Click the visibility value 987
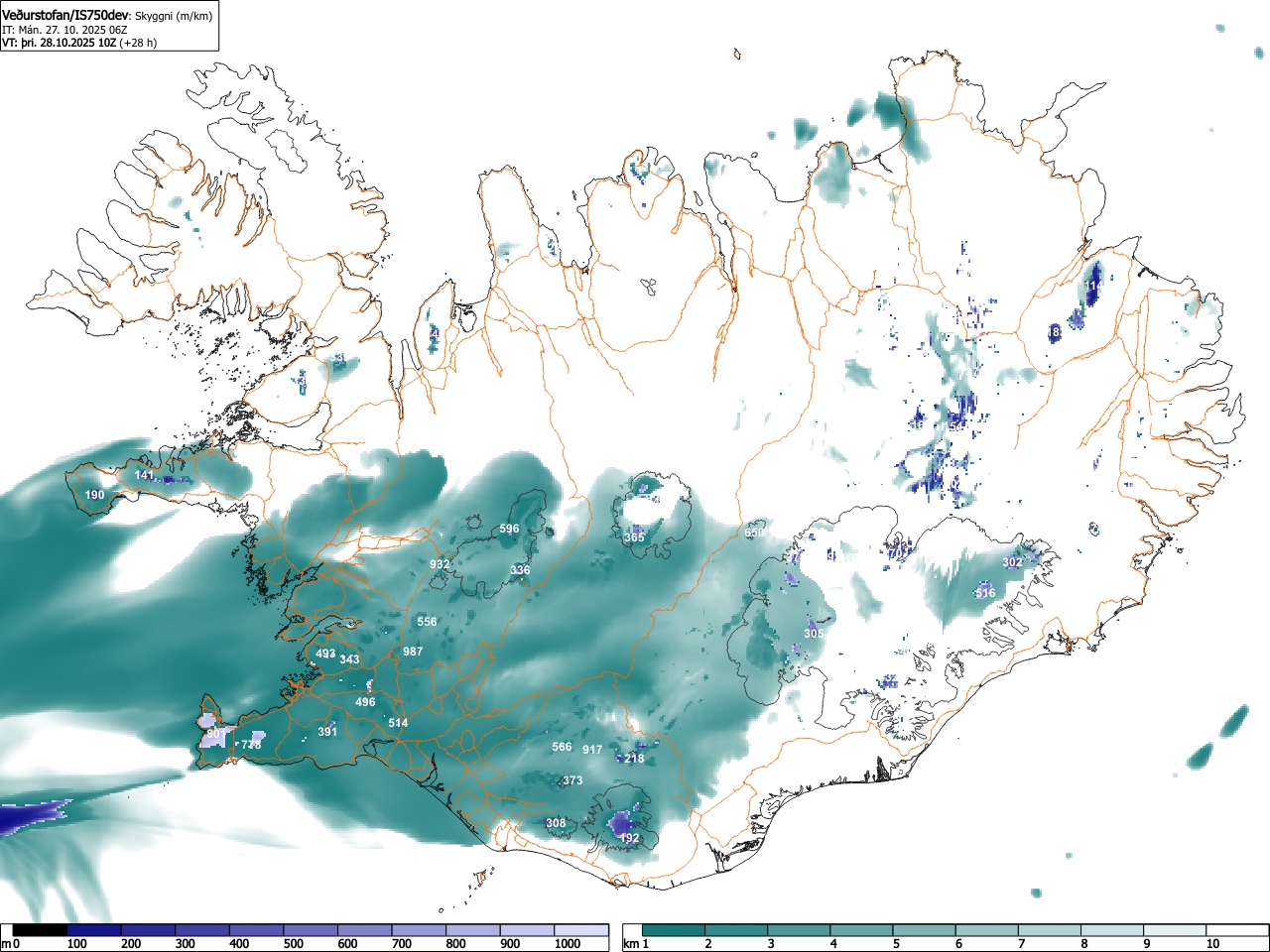 click(x=413, y=652)
